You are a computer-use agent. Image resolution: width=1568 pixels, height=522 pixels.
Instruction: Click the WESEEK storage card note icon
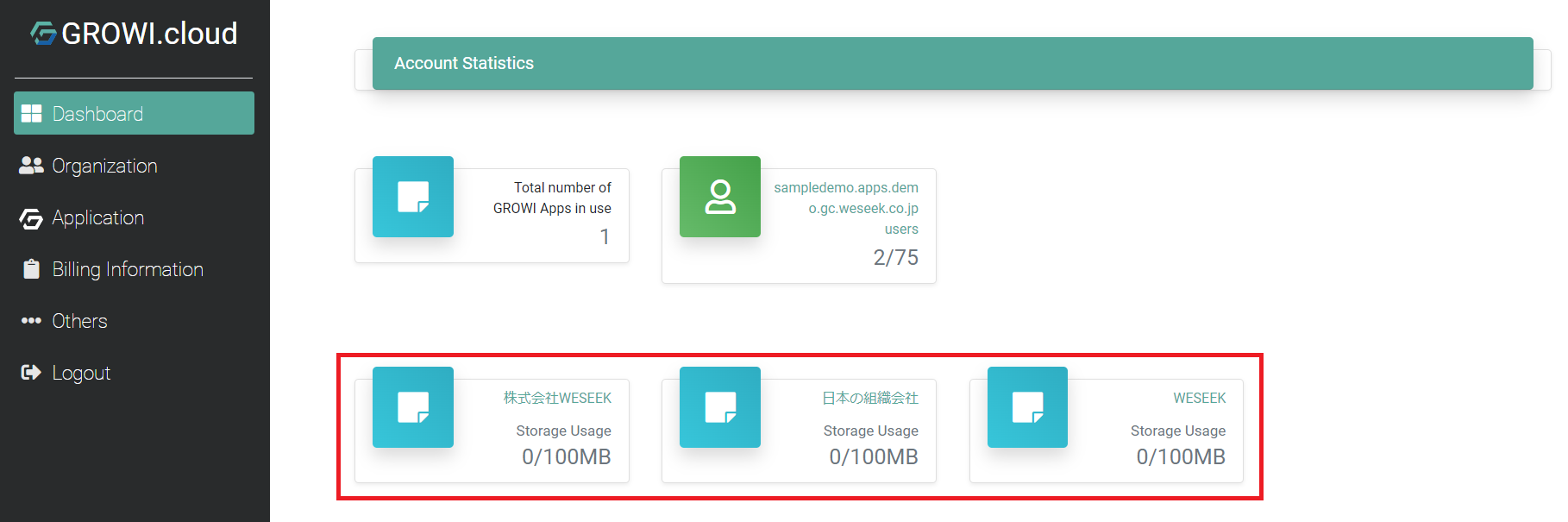coord(1027,407)
